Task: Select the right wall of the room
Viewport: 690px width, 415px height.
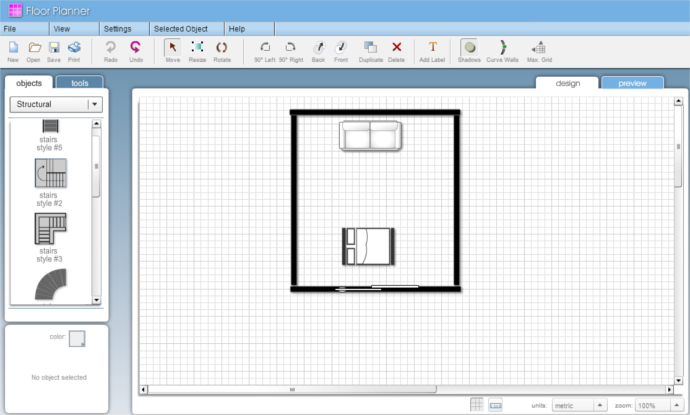Action: (x=457, y=200)
